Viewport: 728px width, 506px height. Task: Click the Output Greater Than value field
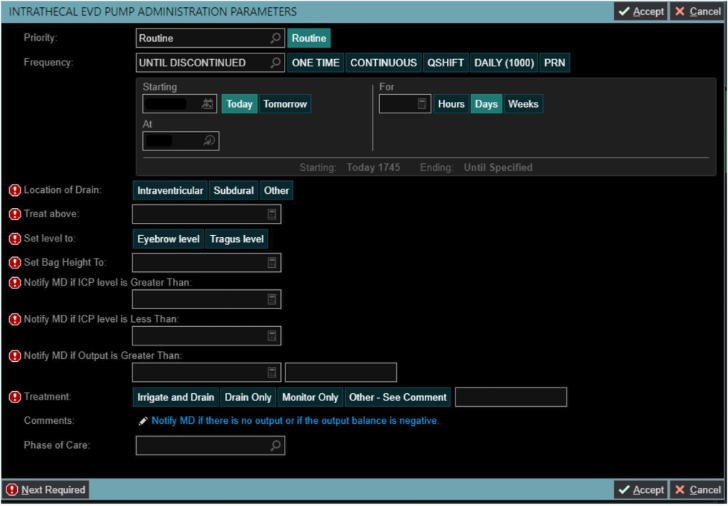(x=207, y=372)
